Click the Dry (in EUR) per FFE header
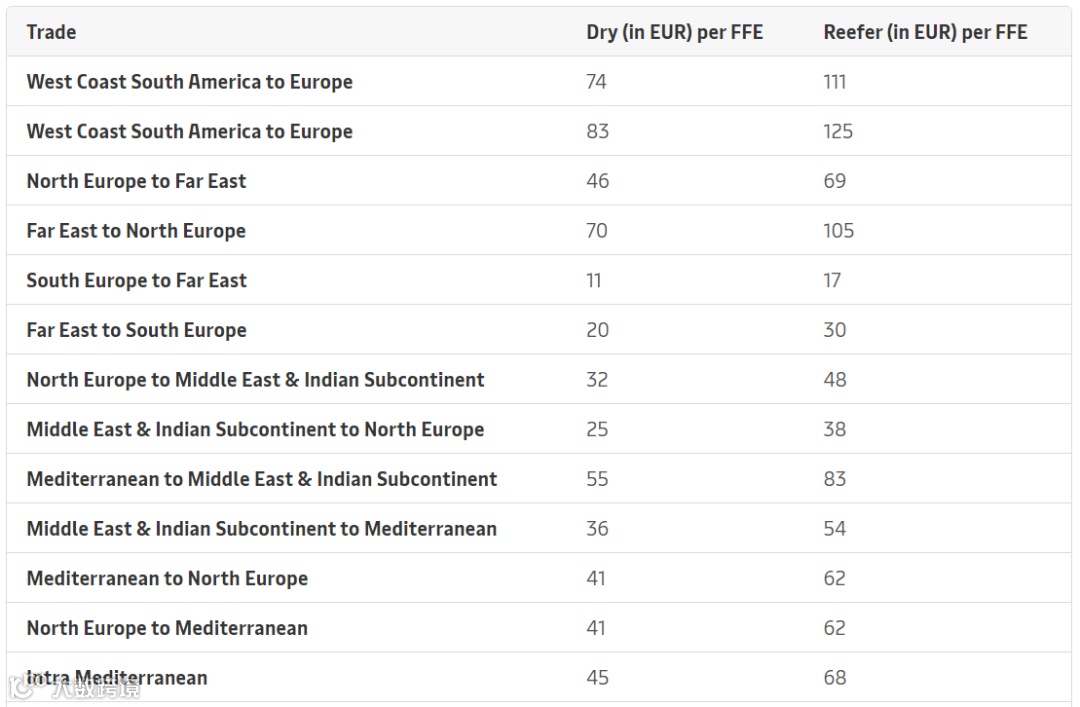The height and width of the screenshot is (707, 1080). coord(674,32)
